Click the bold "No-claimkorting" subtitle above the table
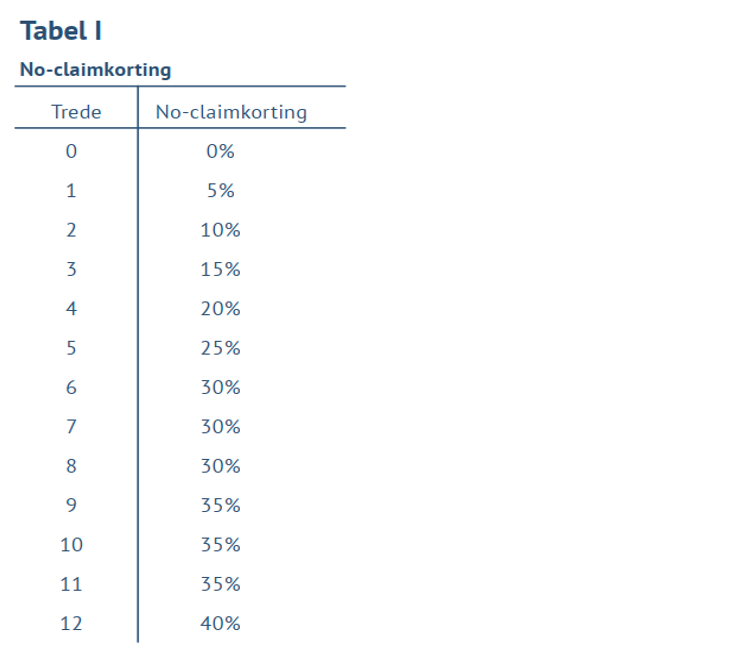Image resolution: width=730 pixels, height=665 pixels. click(95, 70)
